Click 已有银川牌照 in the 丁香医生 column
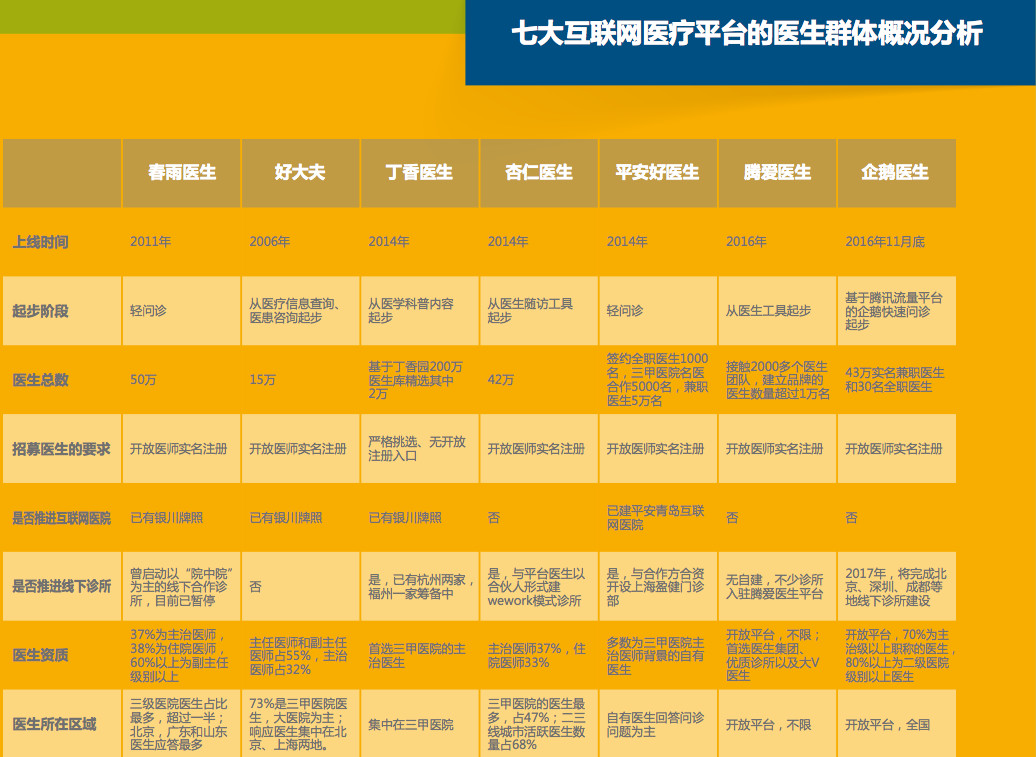Image resolution: width=1036 pixels, height=757 pixels. click(x=405, y=518)
